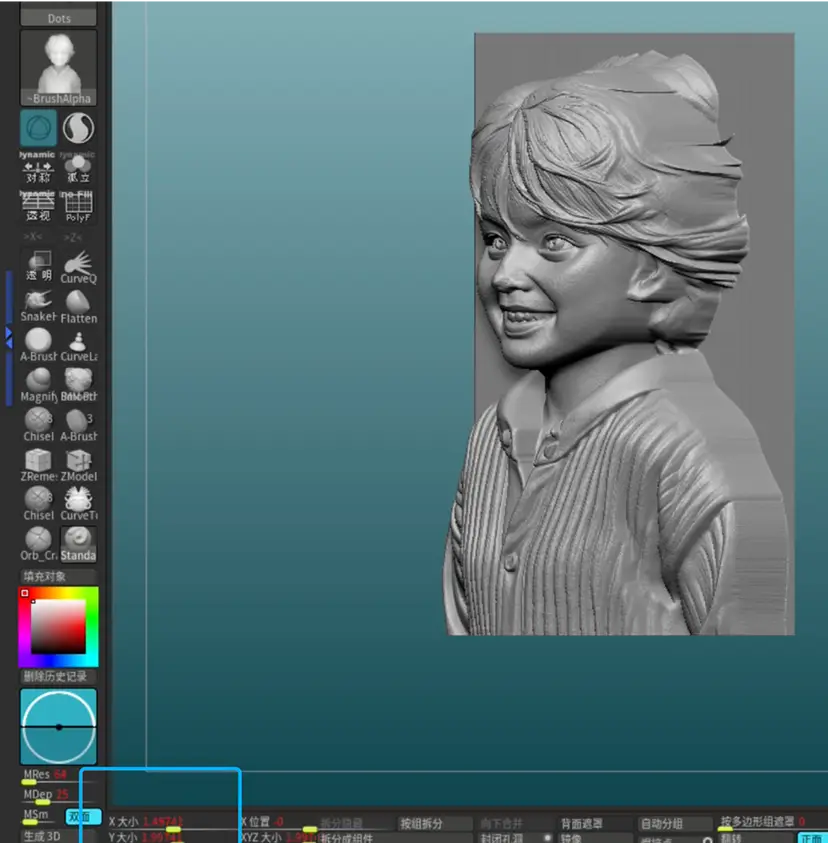The height and width of the screenshot is (843, 828).
Task: Select the ZRemesher brush icon
Action: point(38,463)
